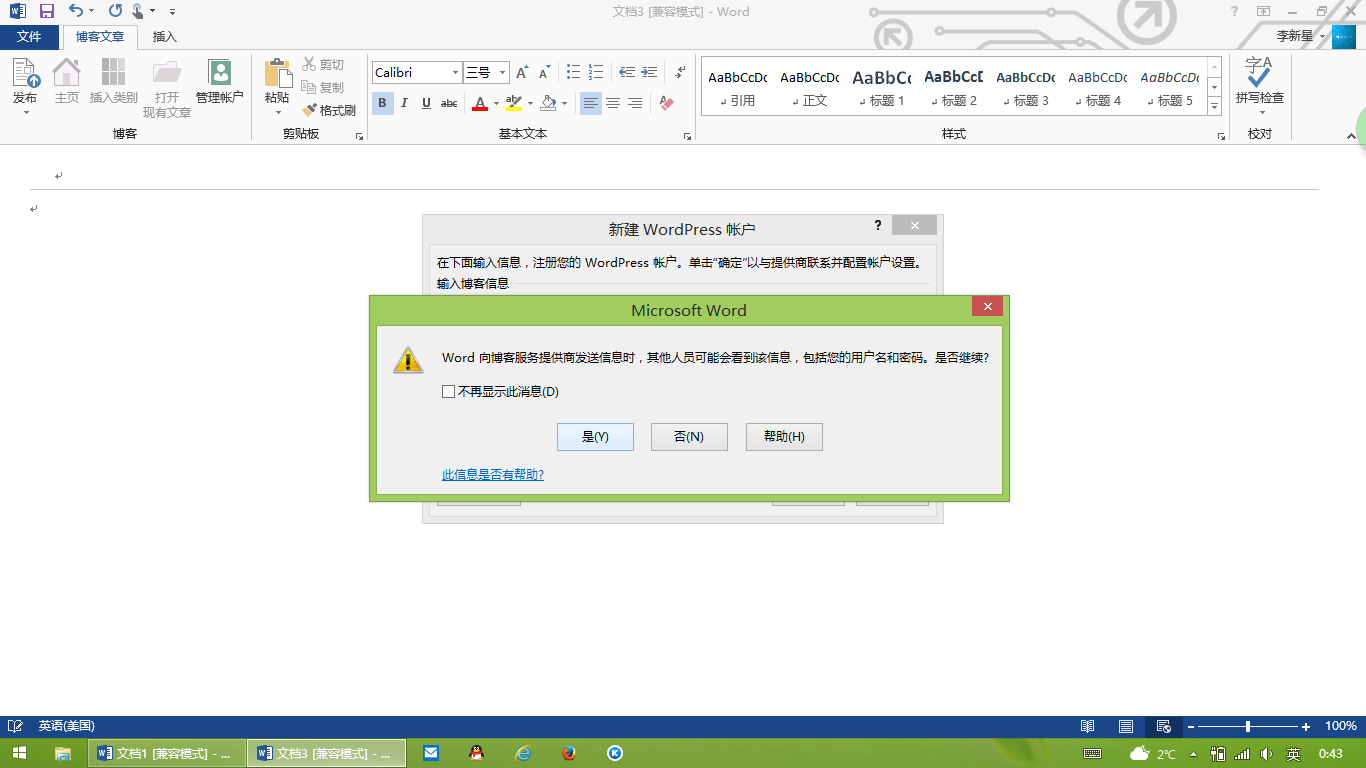Click the shrink font size icon
The image size is (1366, 768).
545,73
